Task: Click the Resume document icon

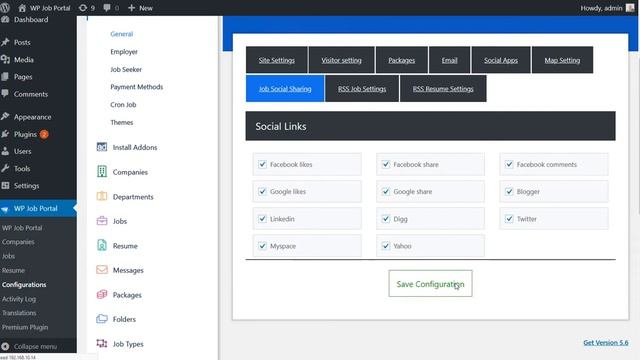Action: pyautogui.click(x=102, y=245)
